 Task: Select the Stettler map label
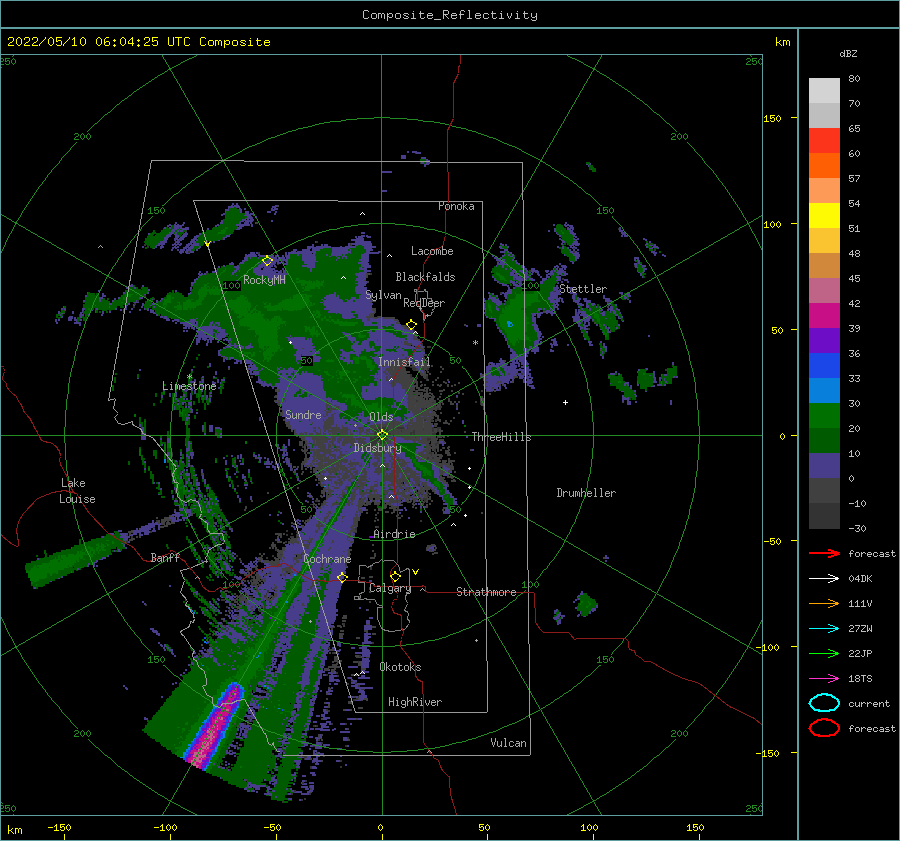(x=583, y=289)
